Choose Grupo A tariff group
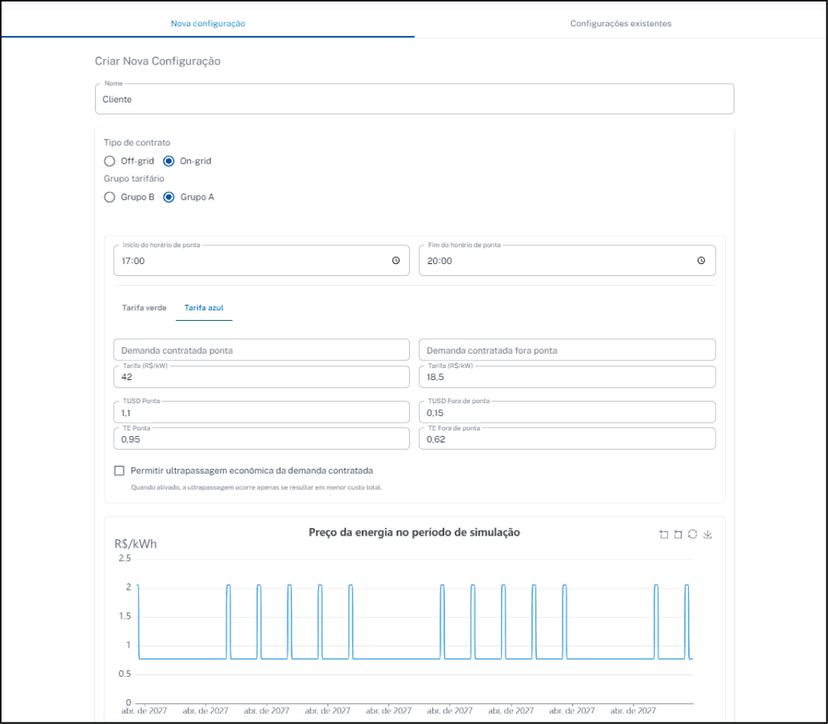 [x=169, y=197]
